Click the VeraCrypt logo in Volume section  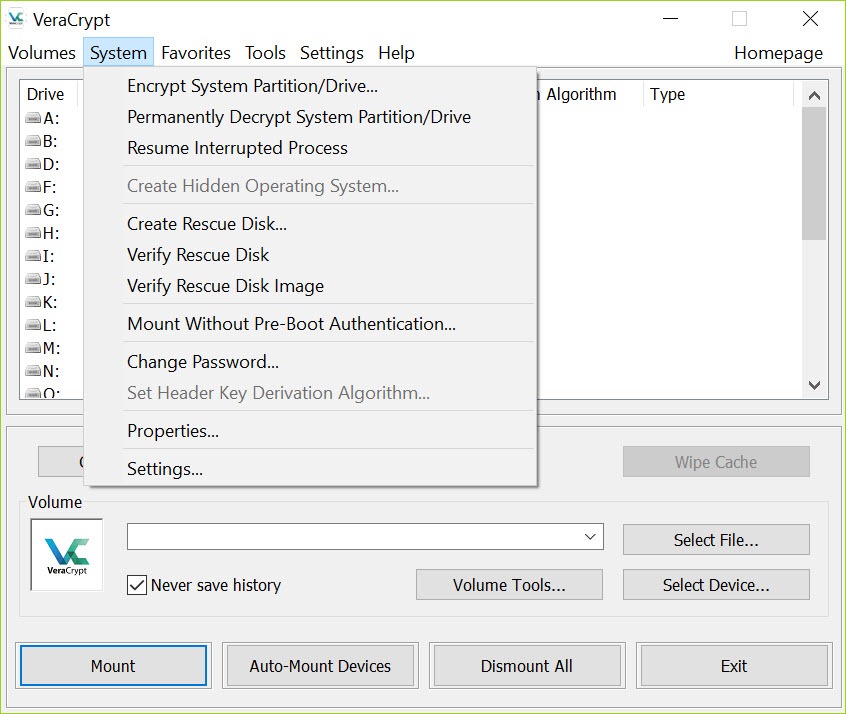[67, 554]
